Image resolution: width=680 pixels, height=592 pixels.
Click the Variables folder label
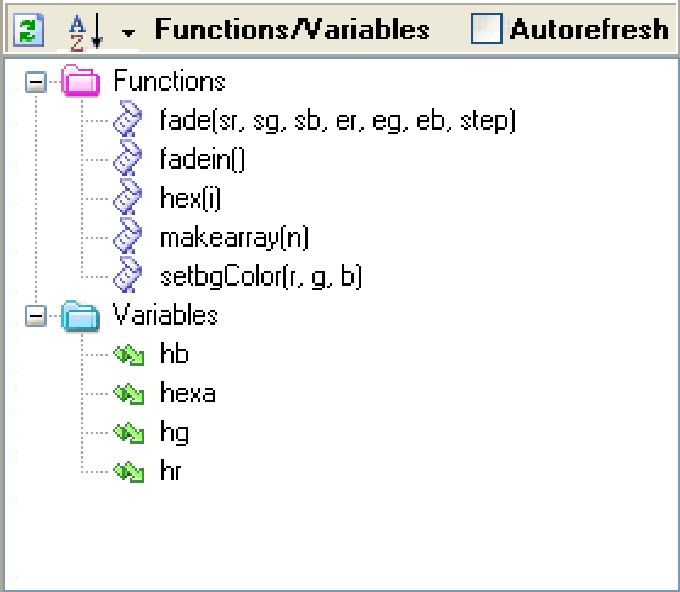(x=165, y=316)
